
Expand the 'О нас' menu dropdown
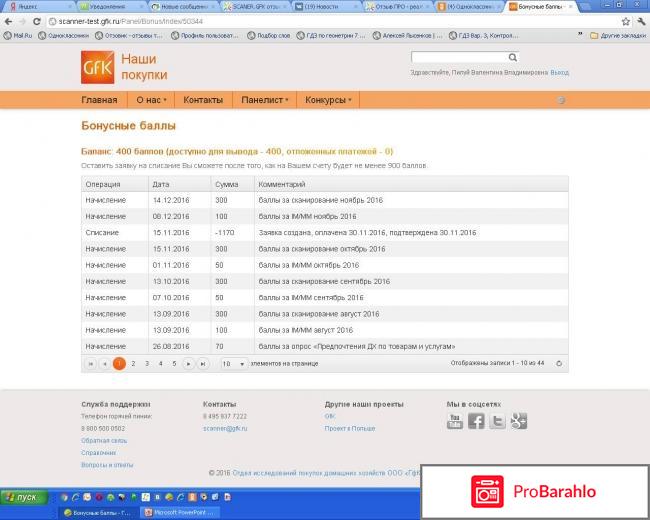[x=152, y=100]
